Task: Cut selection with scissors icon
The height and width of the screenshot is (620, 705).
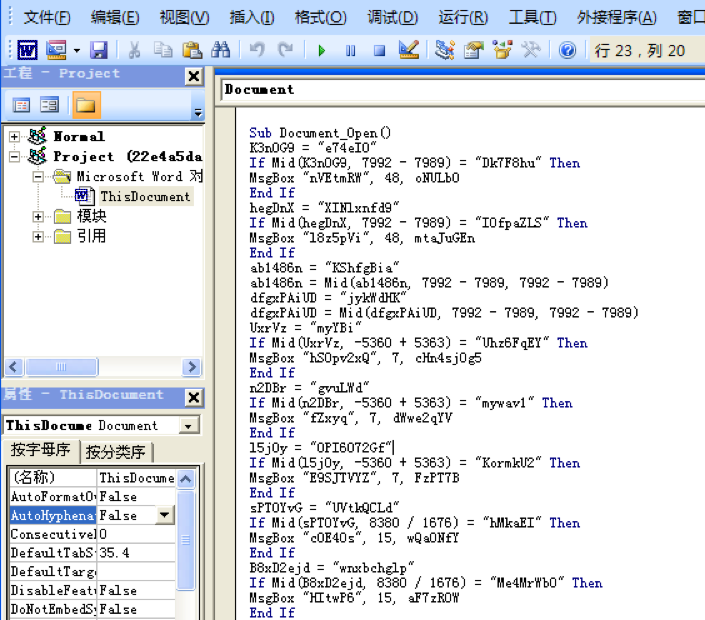Action: 134,50
